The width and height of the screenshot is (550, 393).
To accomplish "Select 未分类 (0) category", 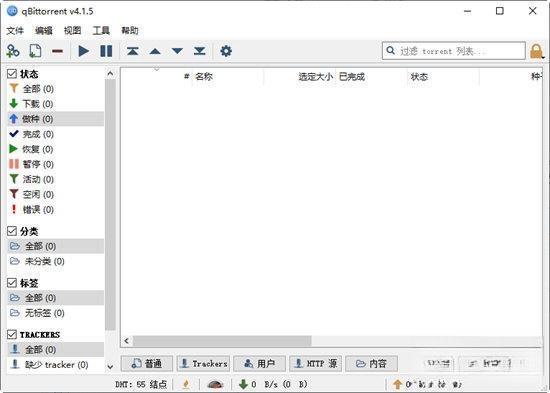I will click(55, 261).
